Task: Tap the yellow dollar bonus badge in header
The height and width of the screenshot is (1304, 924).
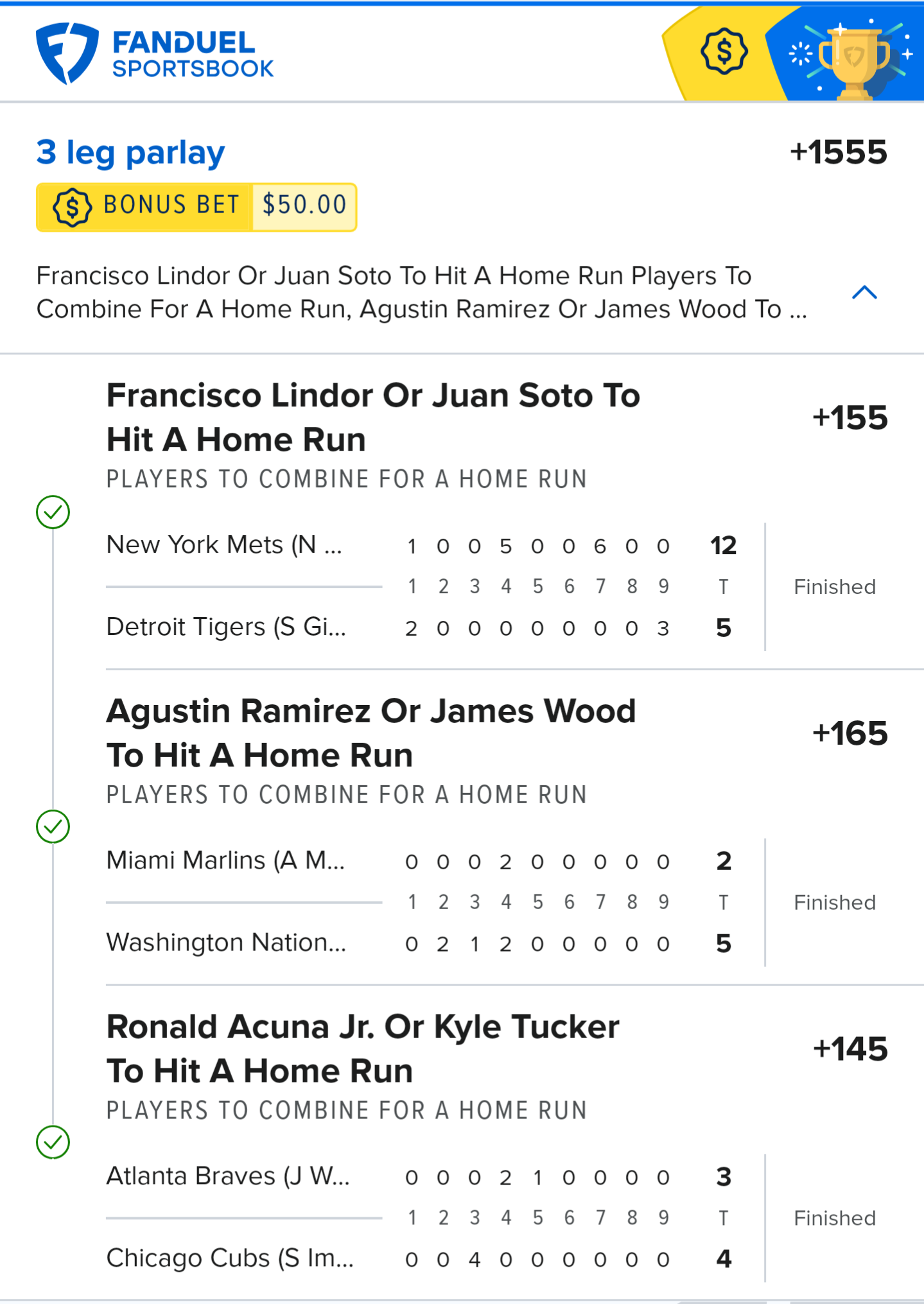Action: pyautogui.click(x=724, y=51)
